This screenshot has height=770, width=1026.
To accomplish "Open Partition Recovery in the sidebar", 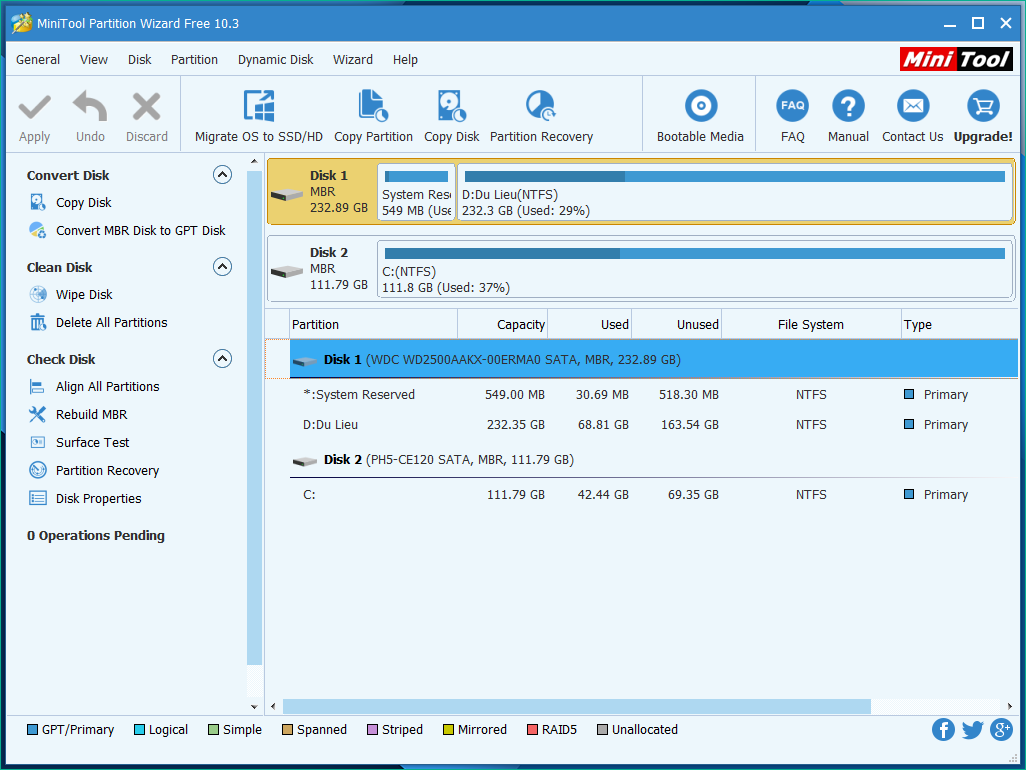I will pos(107,471).
